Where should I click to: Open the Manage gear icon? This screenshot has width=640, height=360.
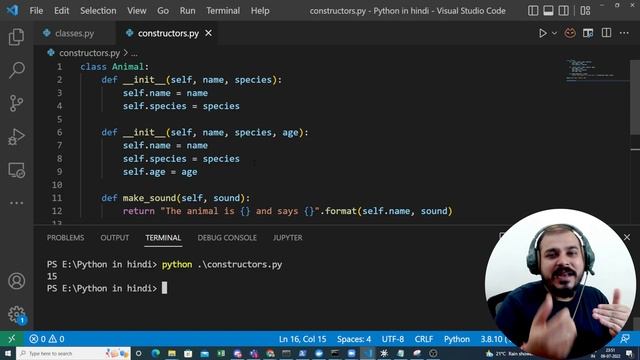16,314
